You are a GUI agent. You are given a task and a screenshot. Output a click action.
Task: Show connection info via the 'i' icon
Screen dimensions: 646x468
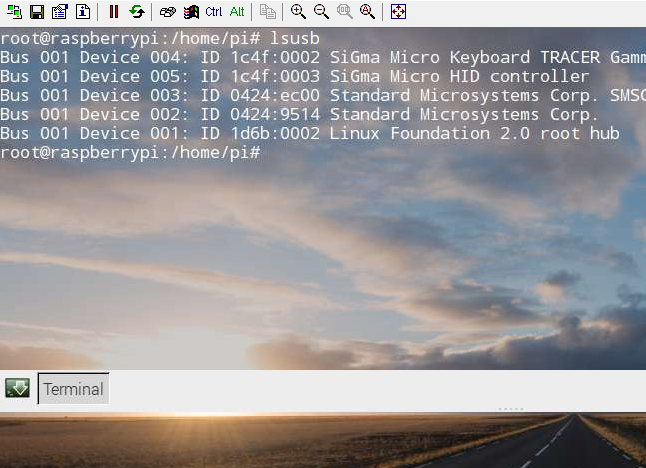click(83, 12)
